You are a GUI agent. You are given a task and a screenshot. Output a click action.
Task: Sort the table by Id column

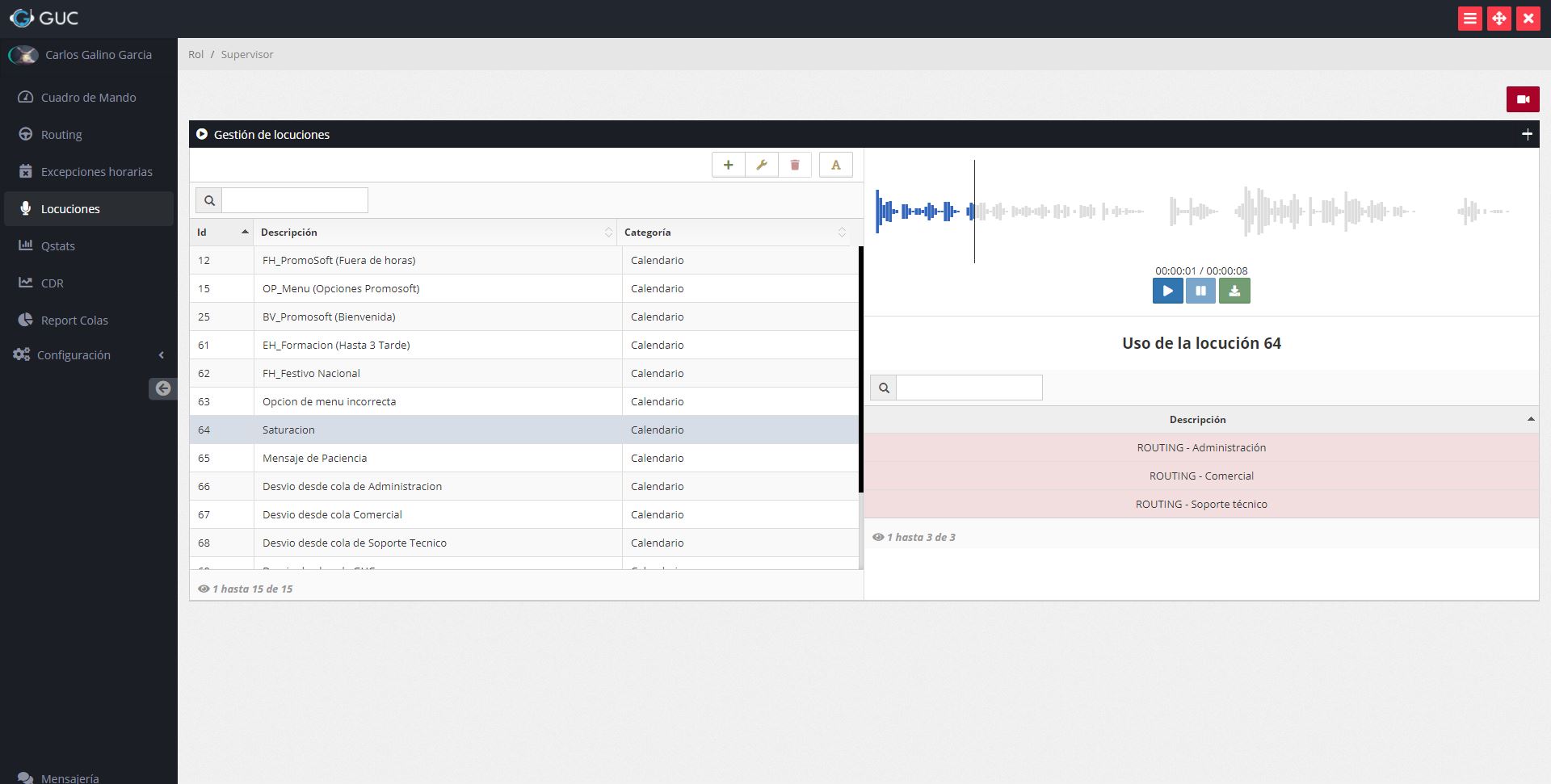point(221,232)
